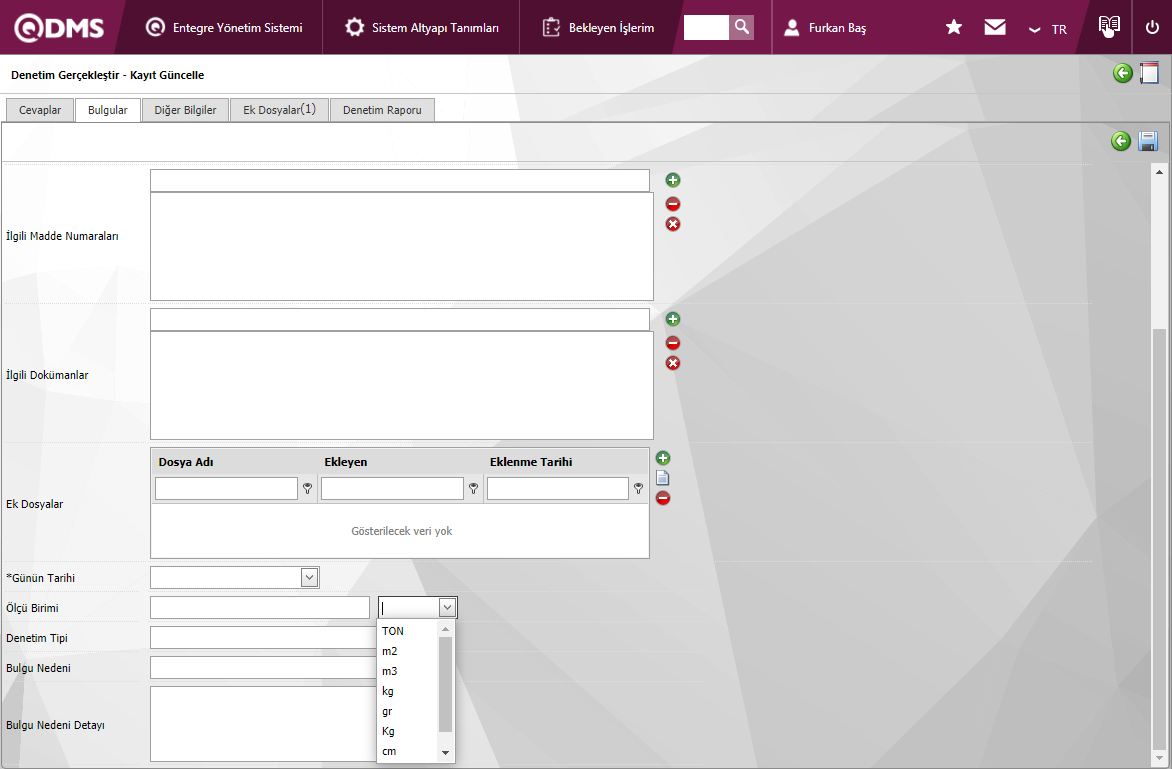Screen dimensions: 1172x769
Task: Sort by Ekleyen column header
Action: (345, 462)
